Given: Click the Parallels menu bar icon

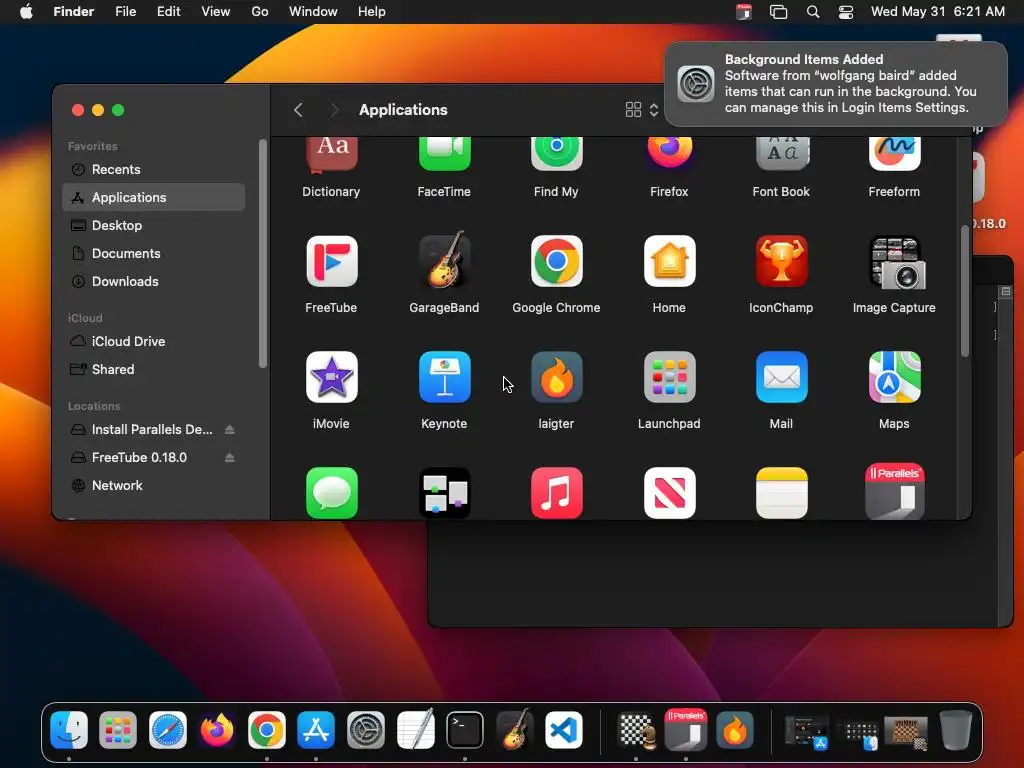Looking at the screenshot, I should pyautogui.click(x=744, y=12).
